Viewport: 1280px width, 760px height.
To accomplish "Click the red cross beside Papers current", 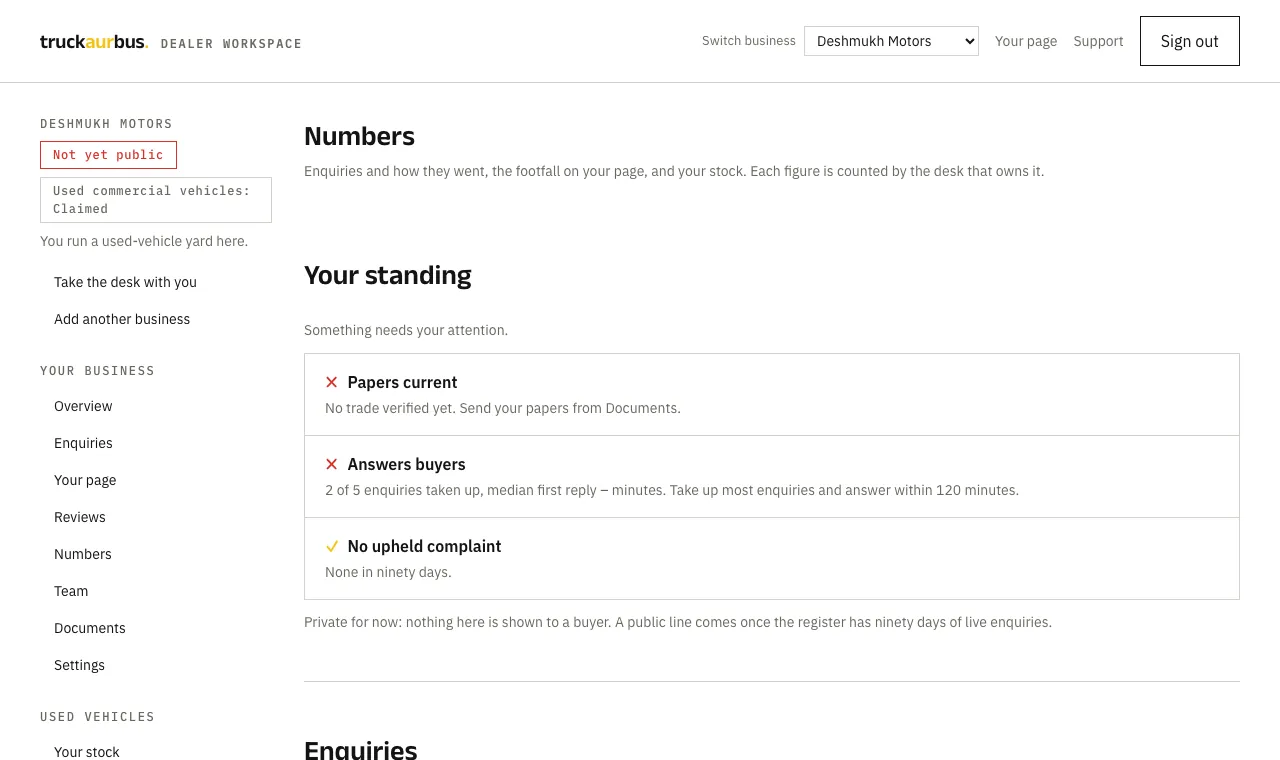I will click(332, 382).
